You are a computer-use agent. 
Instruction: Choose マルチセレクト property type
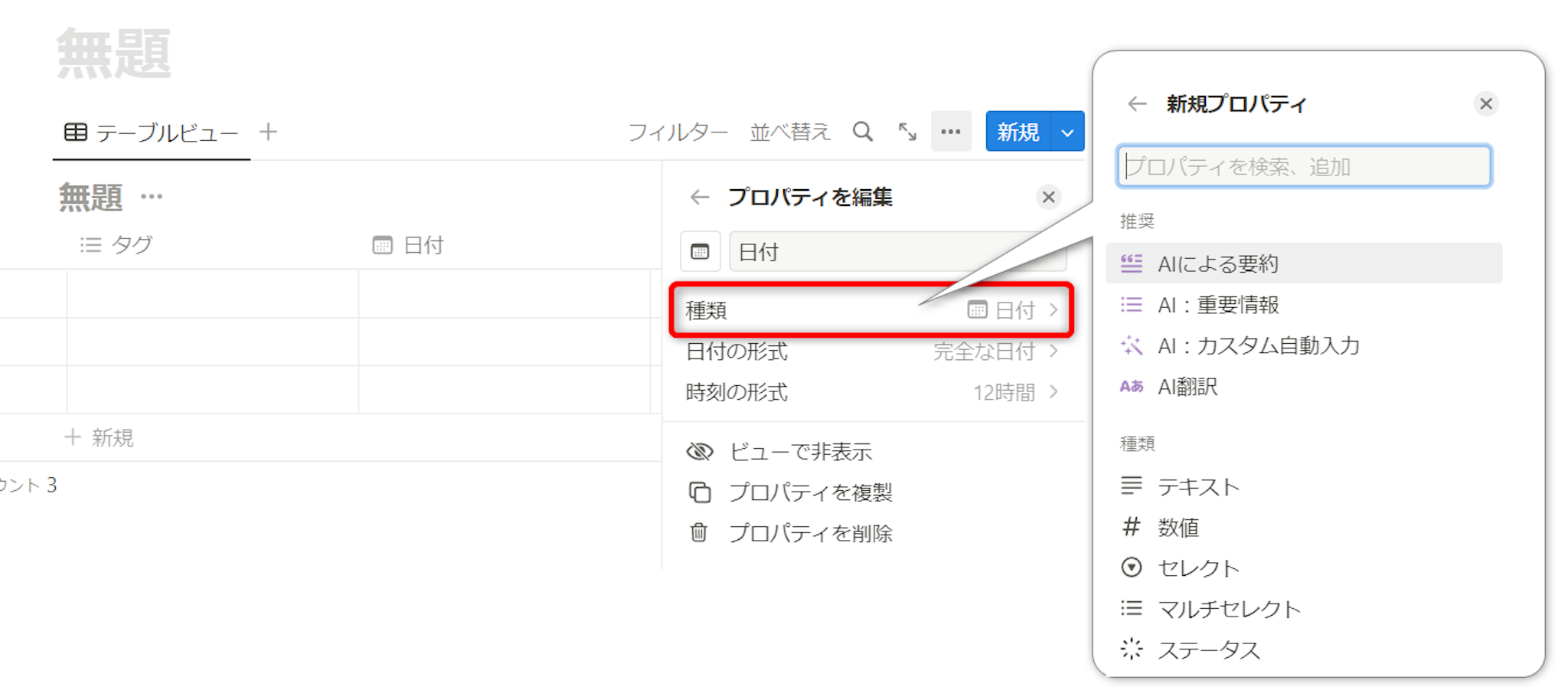click(x=1228, y=609)
